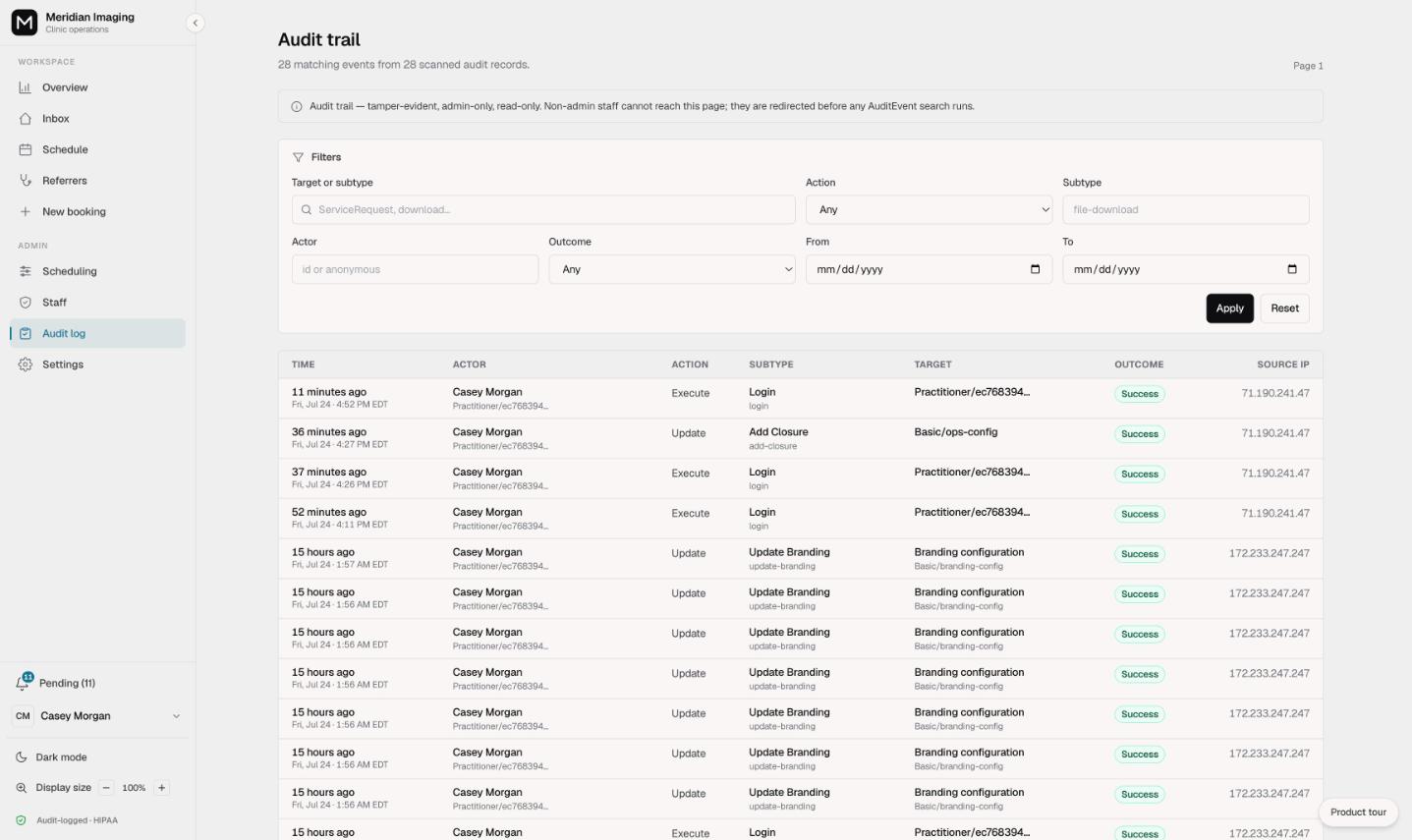Viewport: 1412px width, 840px height.
Task: Open the From date calendar picker icon
Action: (1035, 269)
